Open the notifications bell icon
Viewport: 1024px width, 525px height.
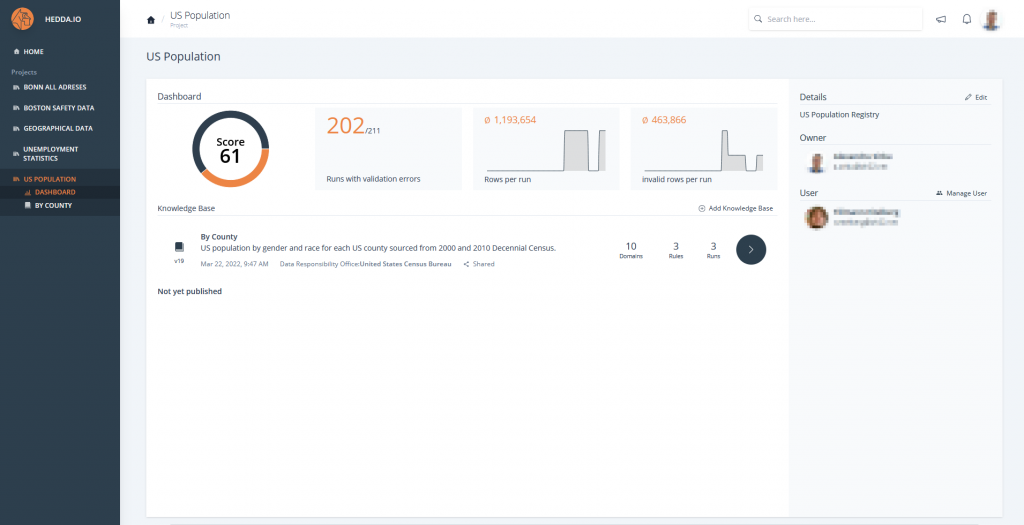[967, 19]
